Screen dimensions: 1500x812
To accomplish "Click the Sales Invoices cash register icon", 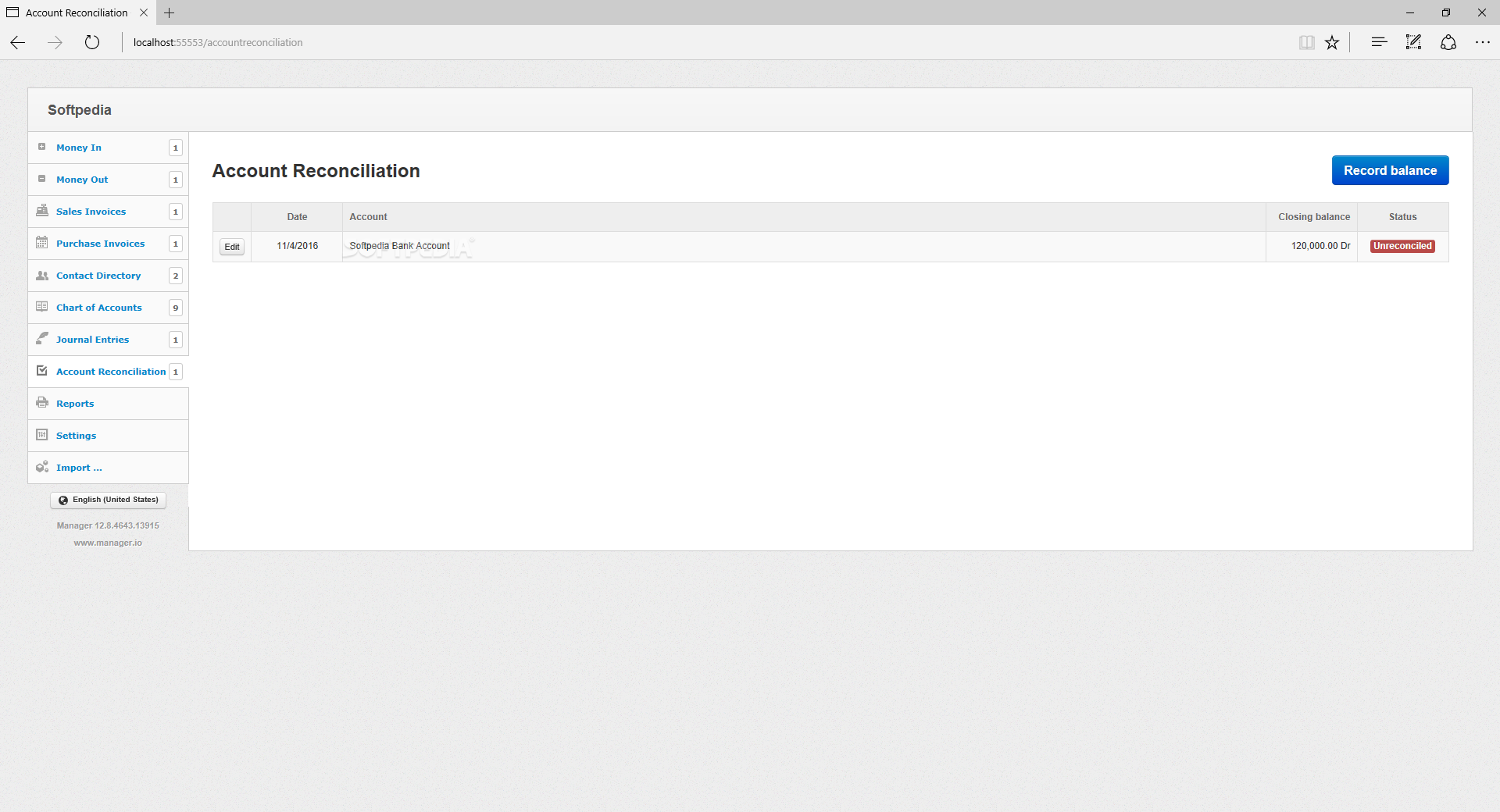I will (x=42, y=211).
